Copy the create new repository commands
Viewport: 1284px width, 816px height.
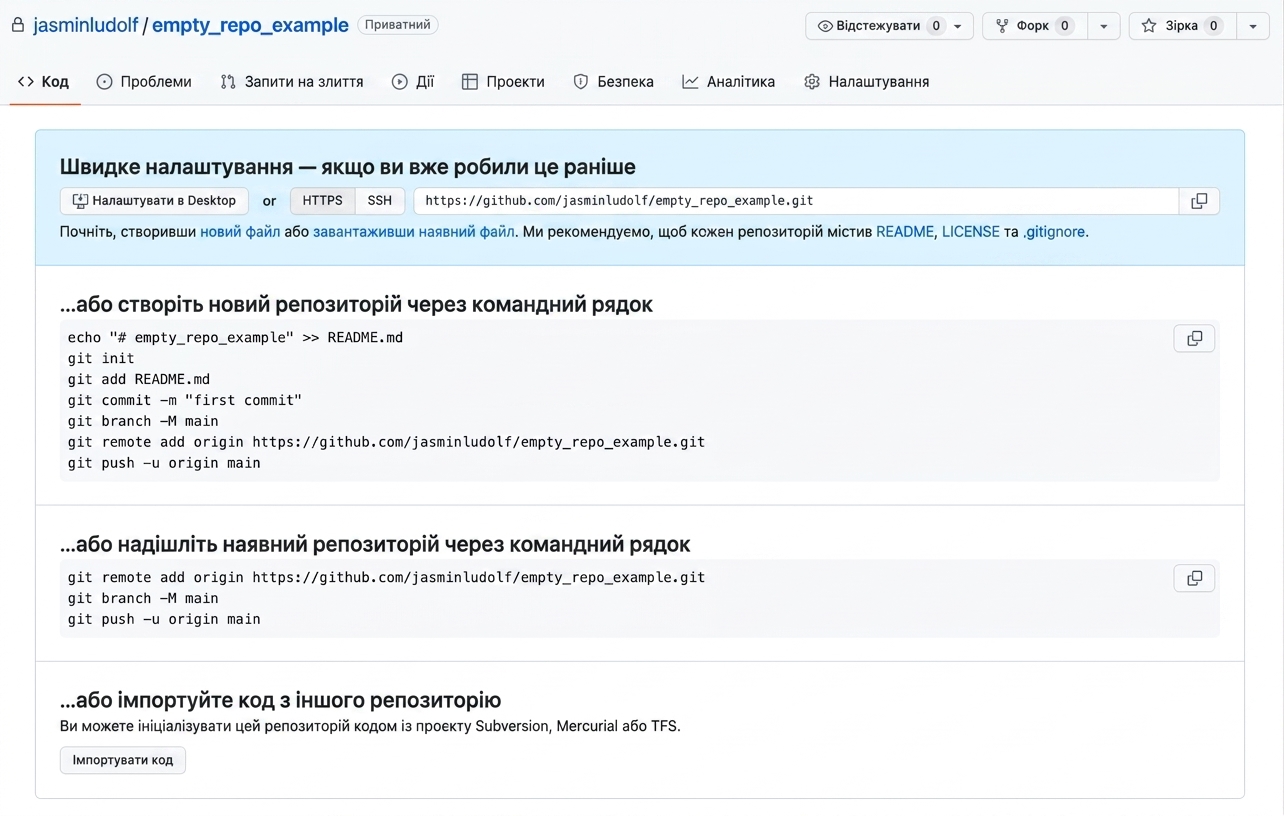click(x=1194, y=338)
